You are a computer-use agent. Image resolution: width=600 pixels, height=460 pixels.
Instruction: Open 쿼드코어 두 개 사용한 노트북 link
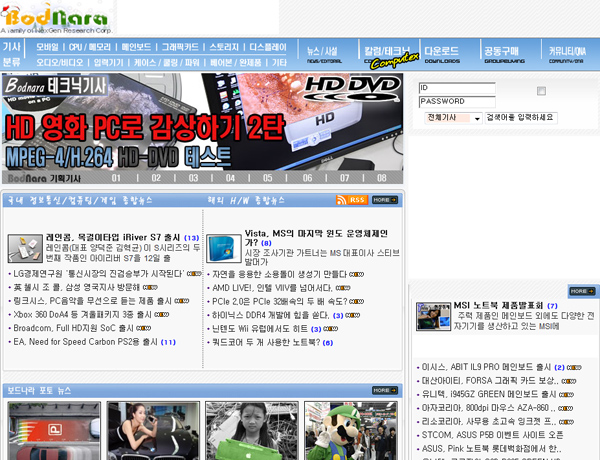click(x=266, y=342)
